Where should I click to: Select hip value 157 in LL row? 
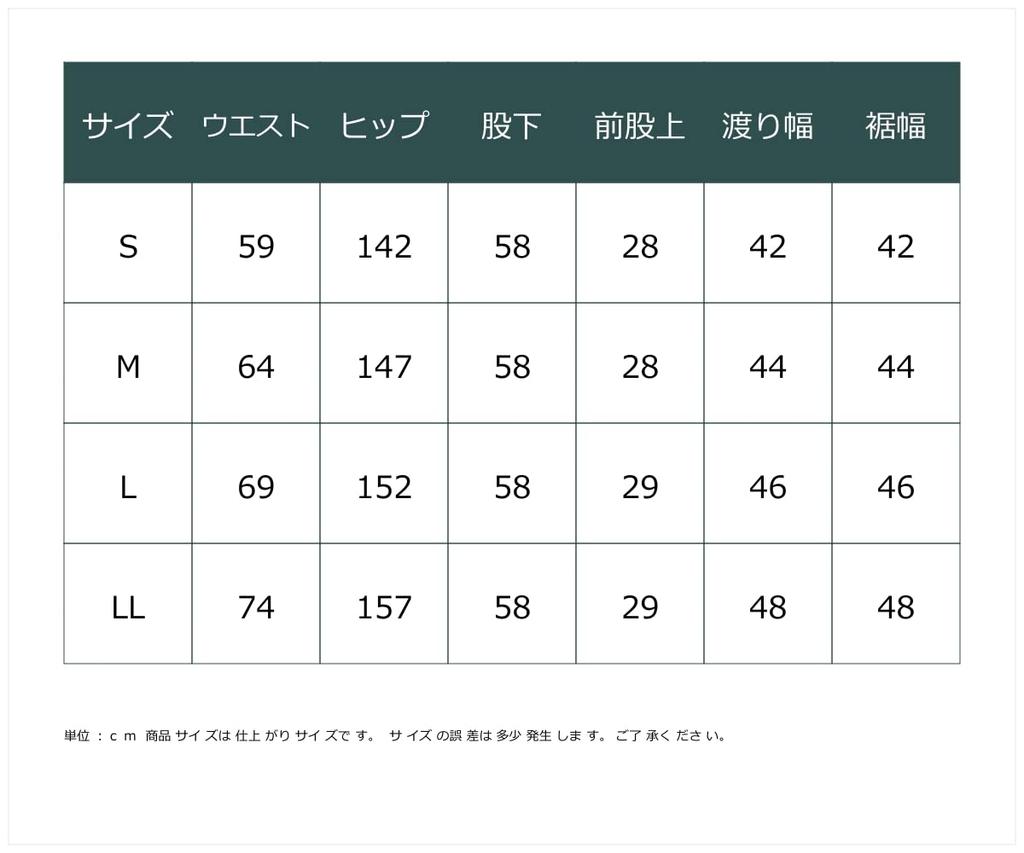(x=384, y=607)
